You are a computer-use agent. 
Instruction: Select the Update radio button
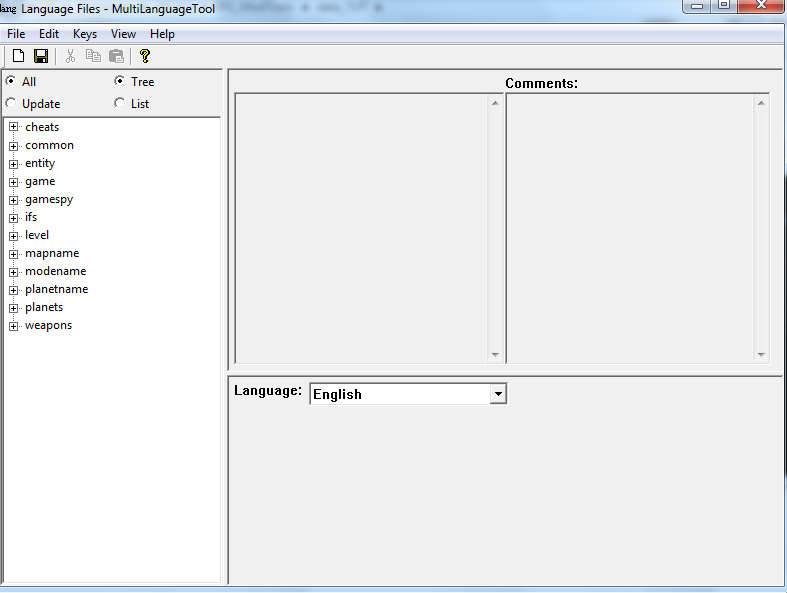pyautogui.click(x=11, y=103)
